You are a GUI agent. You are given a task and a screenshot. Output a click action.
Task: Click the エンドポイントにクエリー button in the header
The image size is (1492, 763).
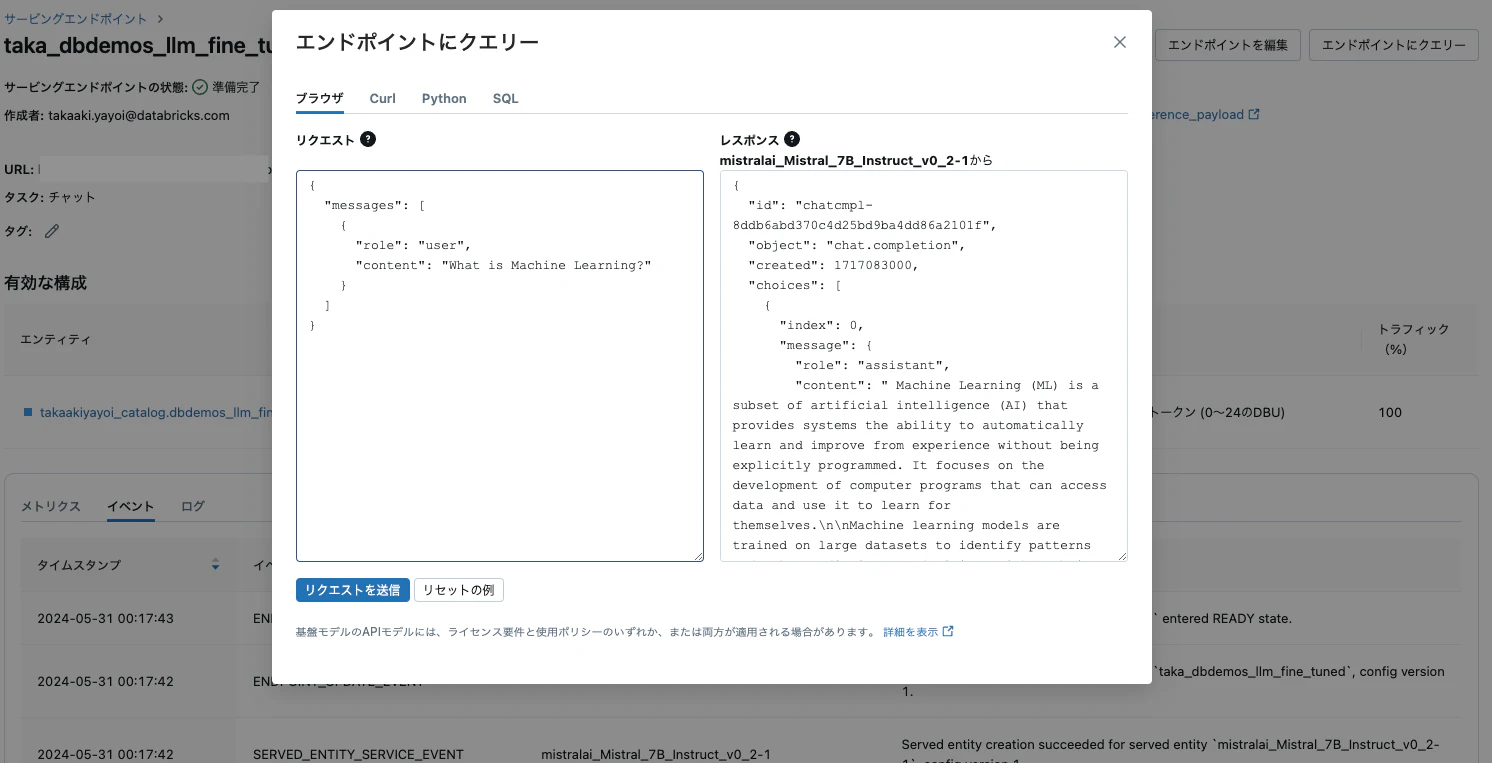[1394, 45]
